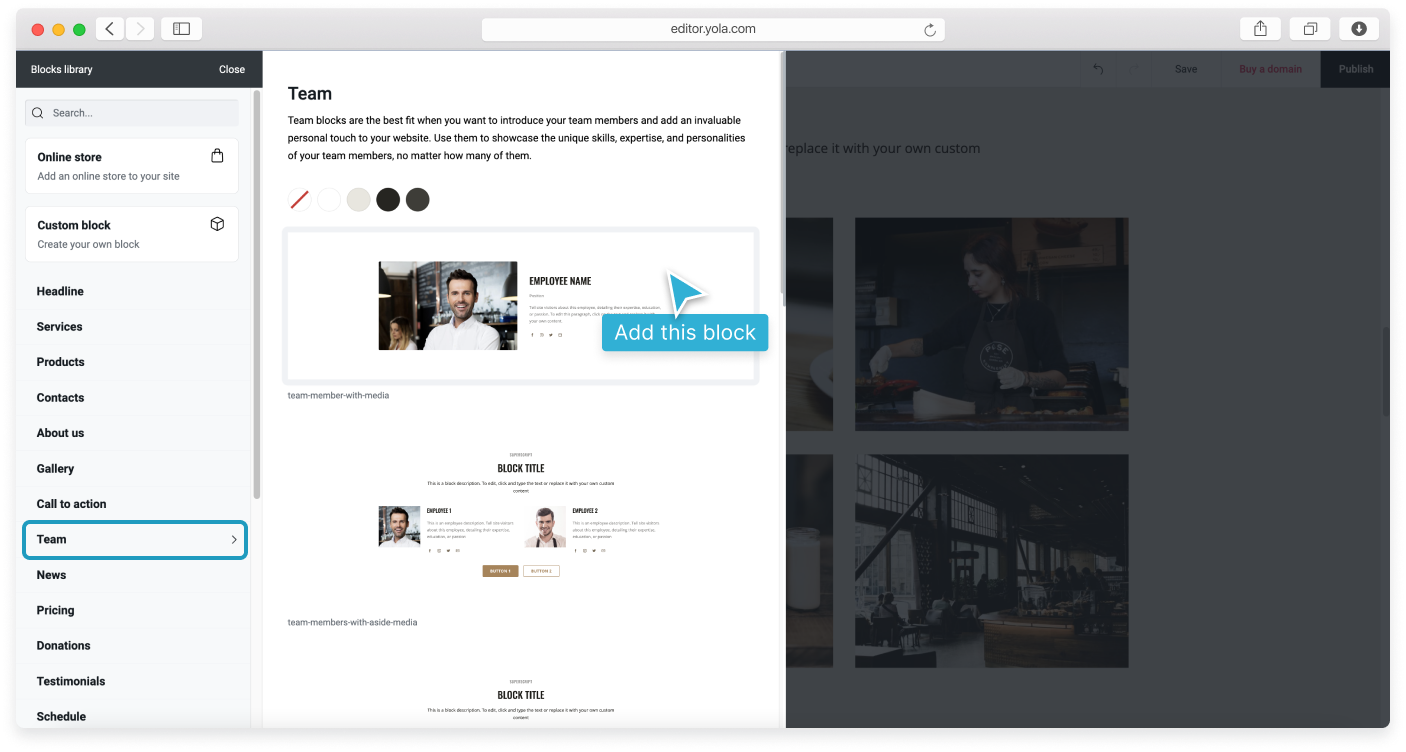Open the Safari share icon
Screen dimensions: 1406x752
point(1260,29)
